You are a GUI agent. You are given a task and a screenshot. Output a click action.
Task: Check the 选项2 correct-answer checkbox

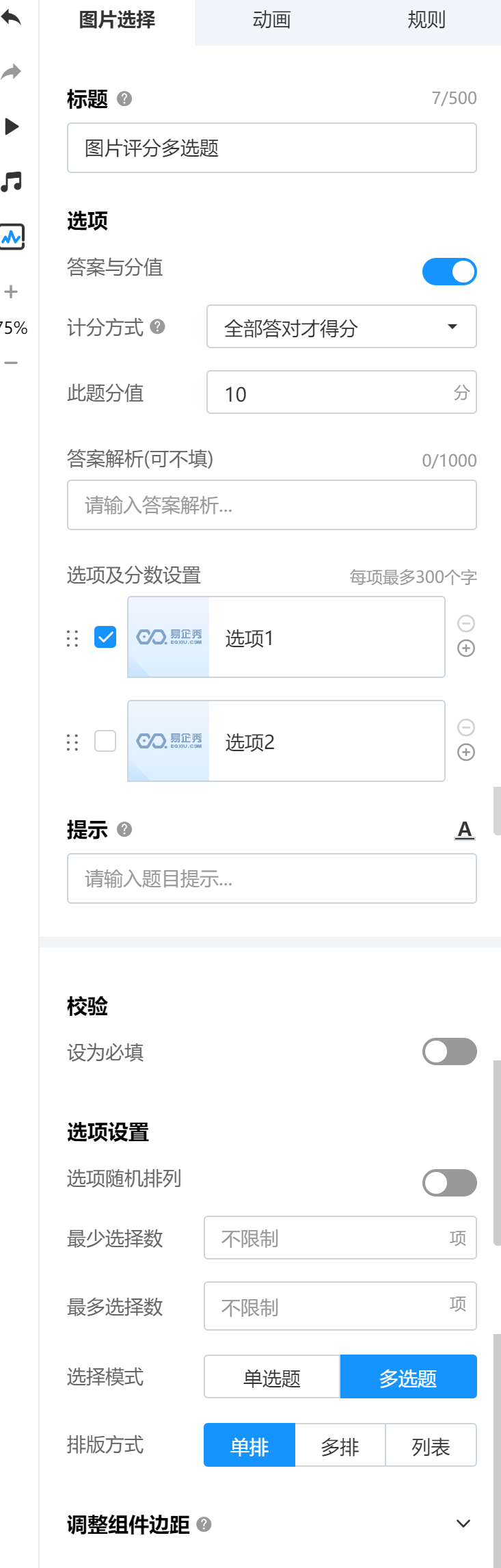105,741
